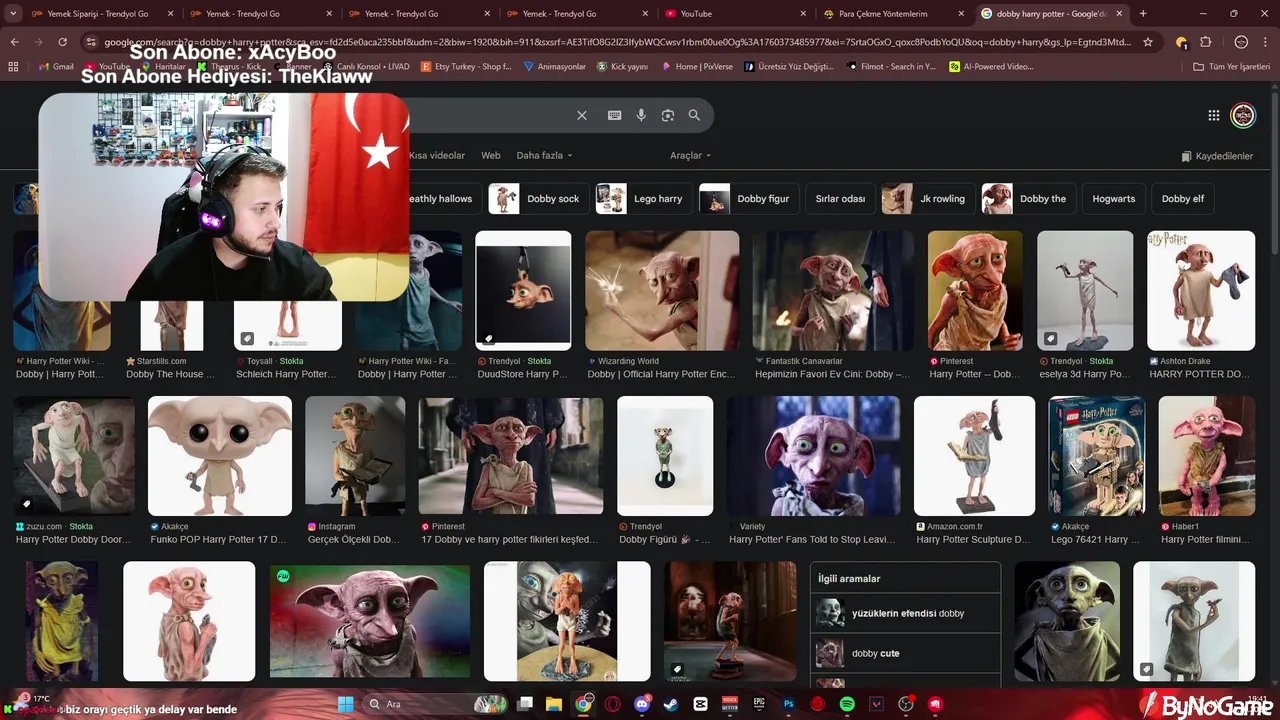1280x720 pixels.
Task: Open the Trendyol Dobby Figürü title
Action: pos(665,540)
